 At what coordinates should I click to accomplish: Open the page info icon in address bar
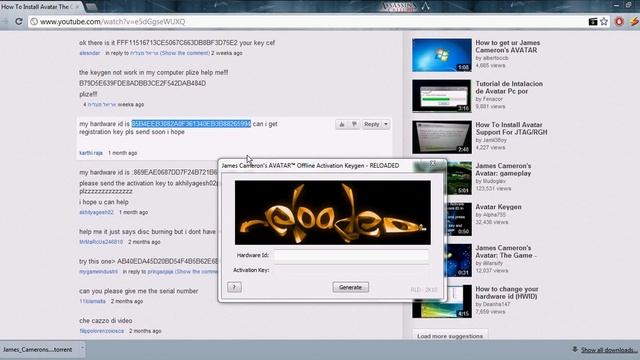34,22
